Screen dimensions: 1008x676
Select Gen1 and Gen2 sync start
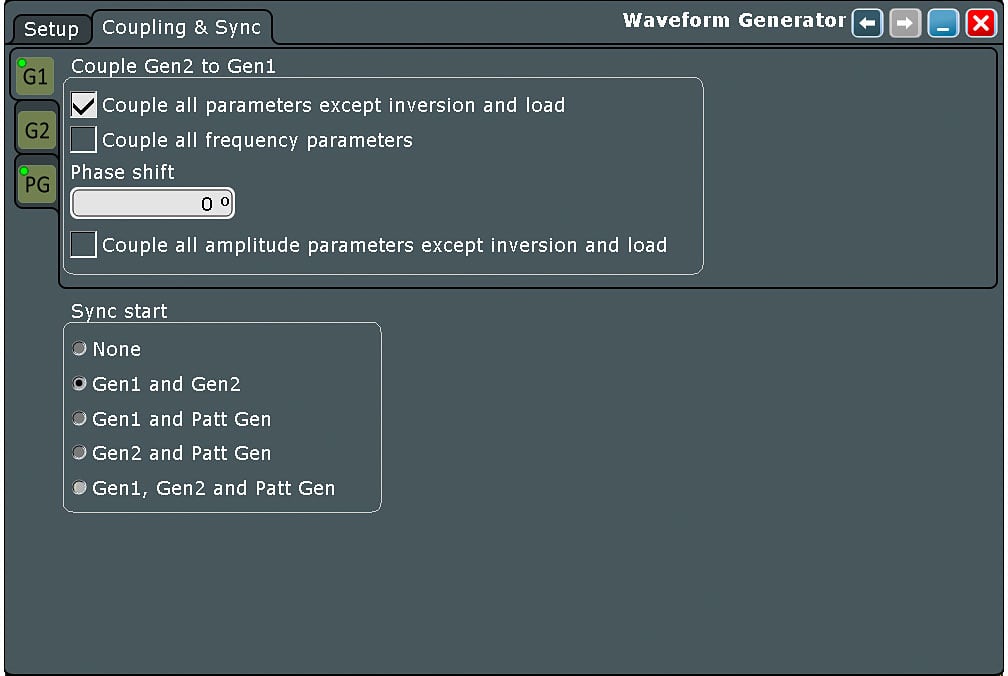click(x=80, y=384)
